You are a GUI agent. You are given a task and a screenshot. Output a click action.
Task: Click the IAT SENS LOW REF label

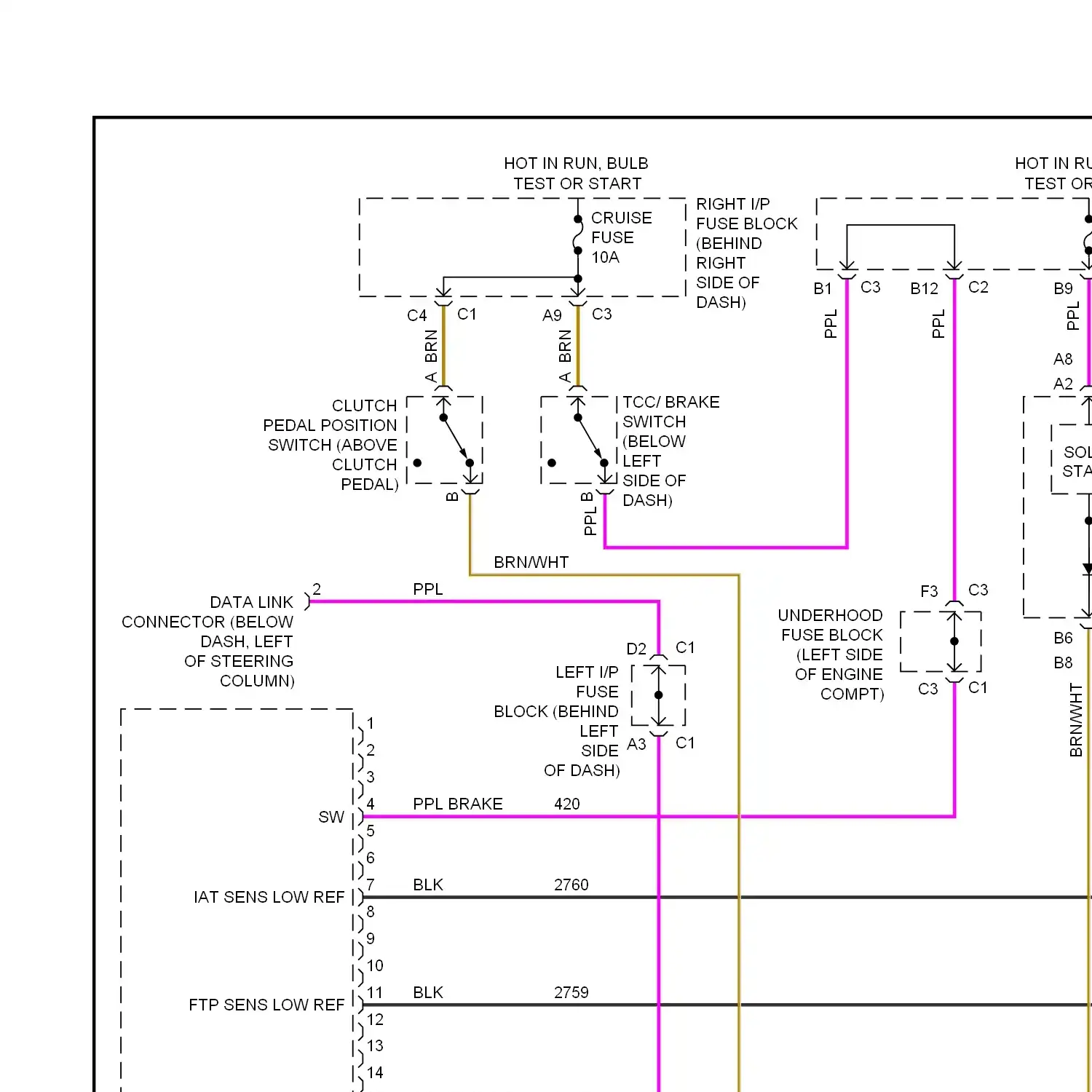point(269,897)
